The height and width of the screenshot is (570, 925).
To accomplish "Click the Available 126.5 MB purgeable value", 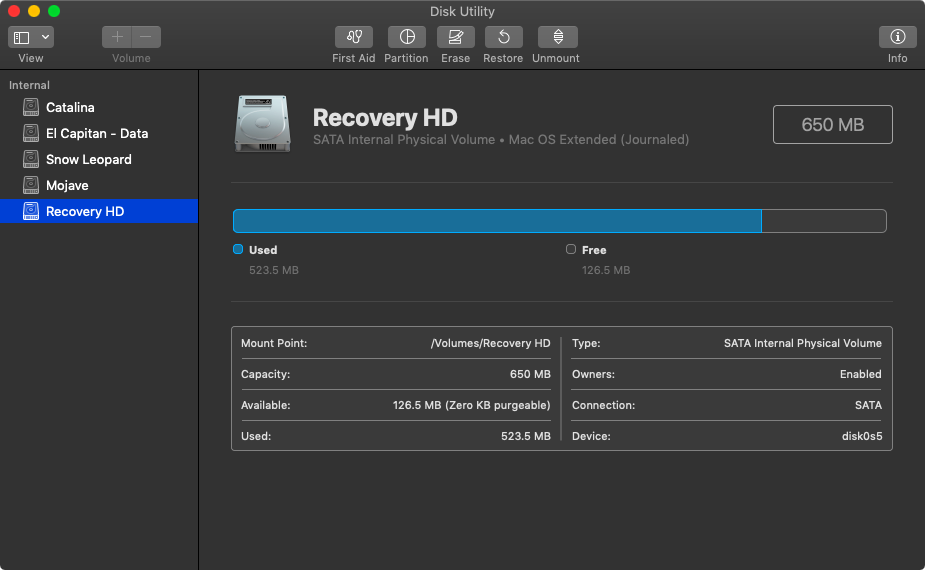I will click(471, 405).
